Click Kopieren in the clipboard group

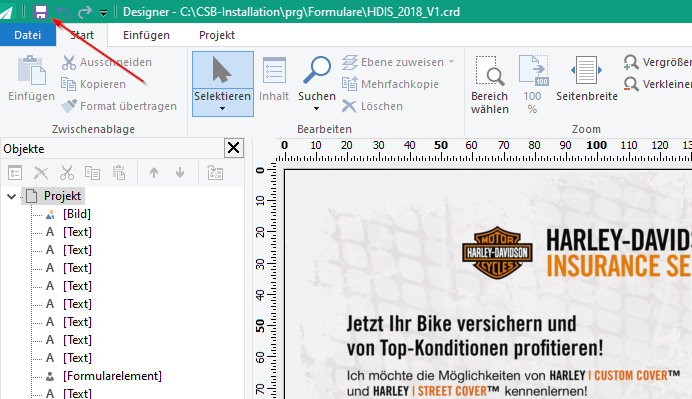pos(94,84)
